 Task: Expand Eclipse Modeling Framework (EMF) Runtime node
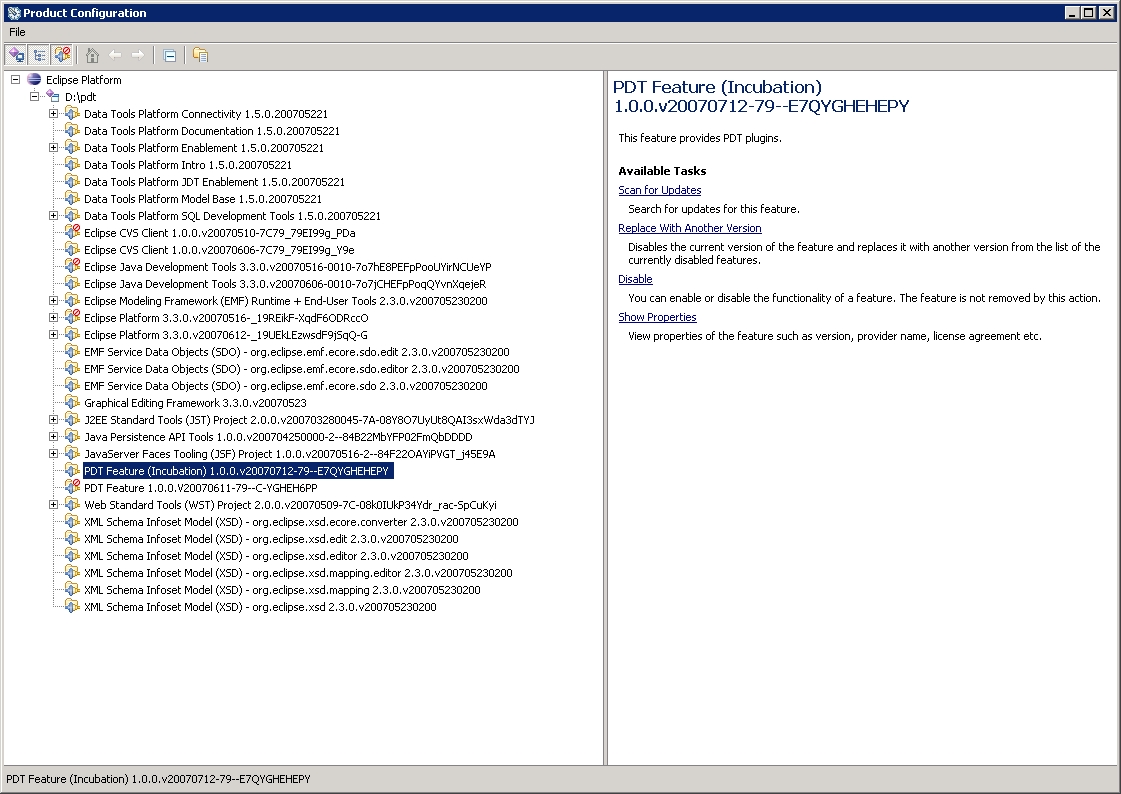[54, 301]
